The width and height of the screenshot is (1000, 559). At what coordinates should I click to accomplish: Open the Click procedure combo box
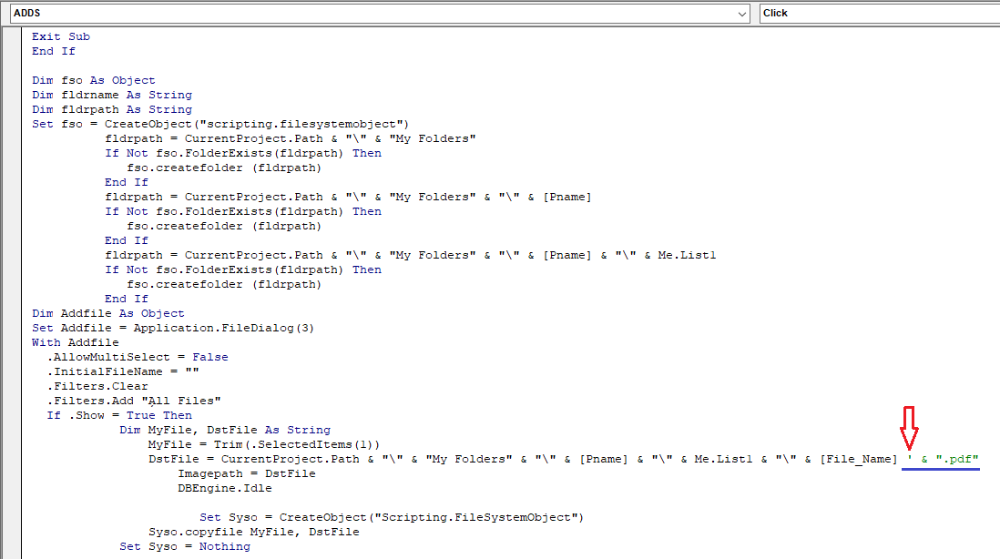pos(879,13)
